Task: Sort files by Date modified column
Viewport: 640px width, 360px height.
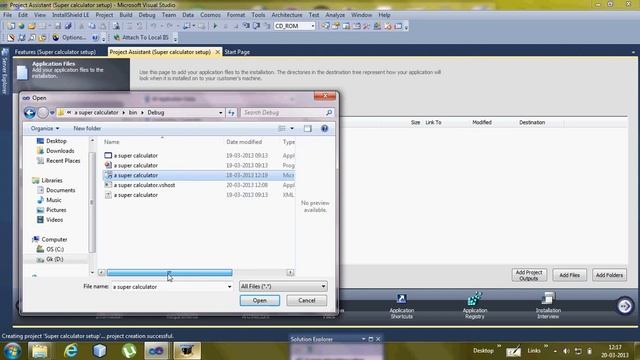Action: [244, 142]
